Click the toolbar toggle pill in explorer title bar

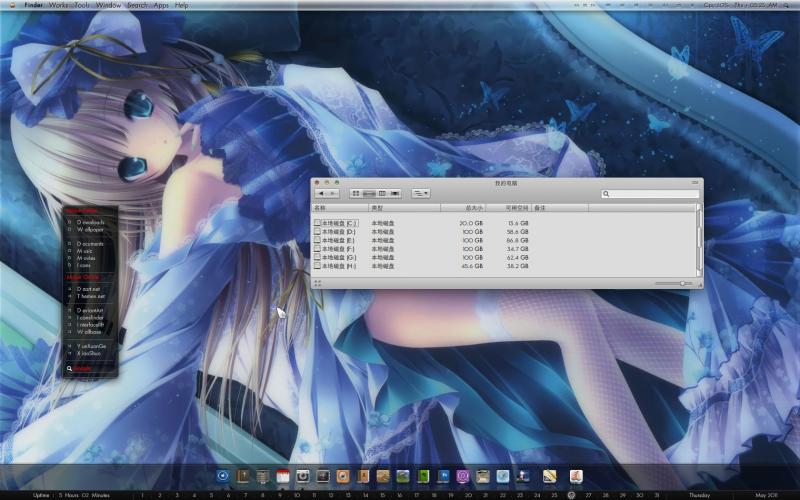point(695,182)
